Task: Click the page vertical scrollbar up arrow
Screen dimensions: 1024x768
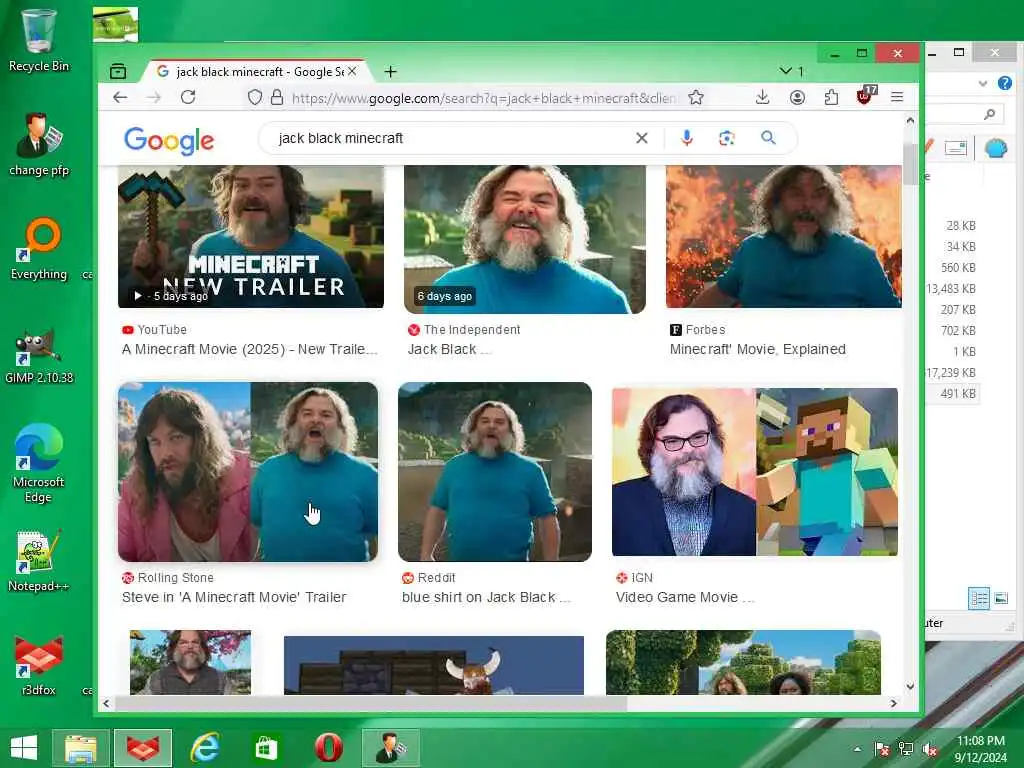Action: coord(910,120)
